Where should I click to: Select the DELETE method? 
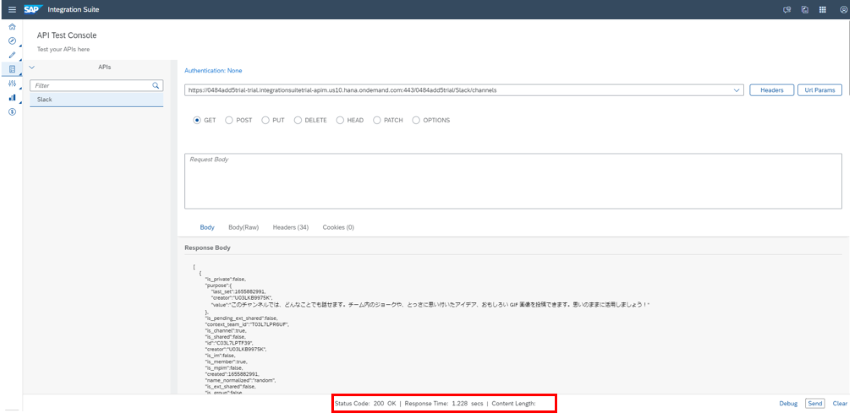pyautogui.click(x=298, y=120)
